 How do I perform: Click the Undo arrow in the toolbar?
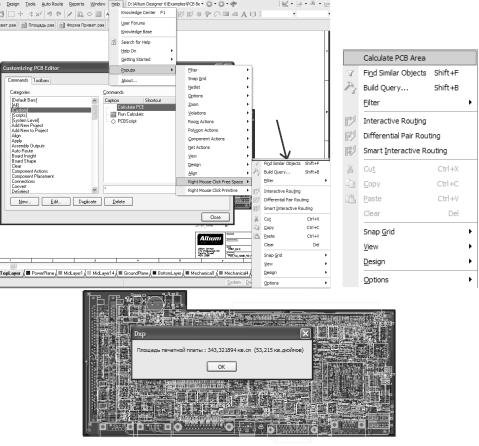pos(49,14)
